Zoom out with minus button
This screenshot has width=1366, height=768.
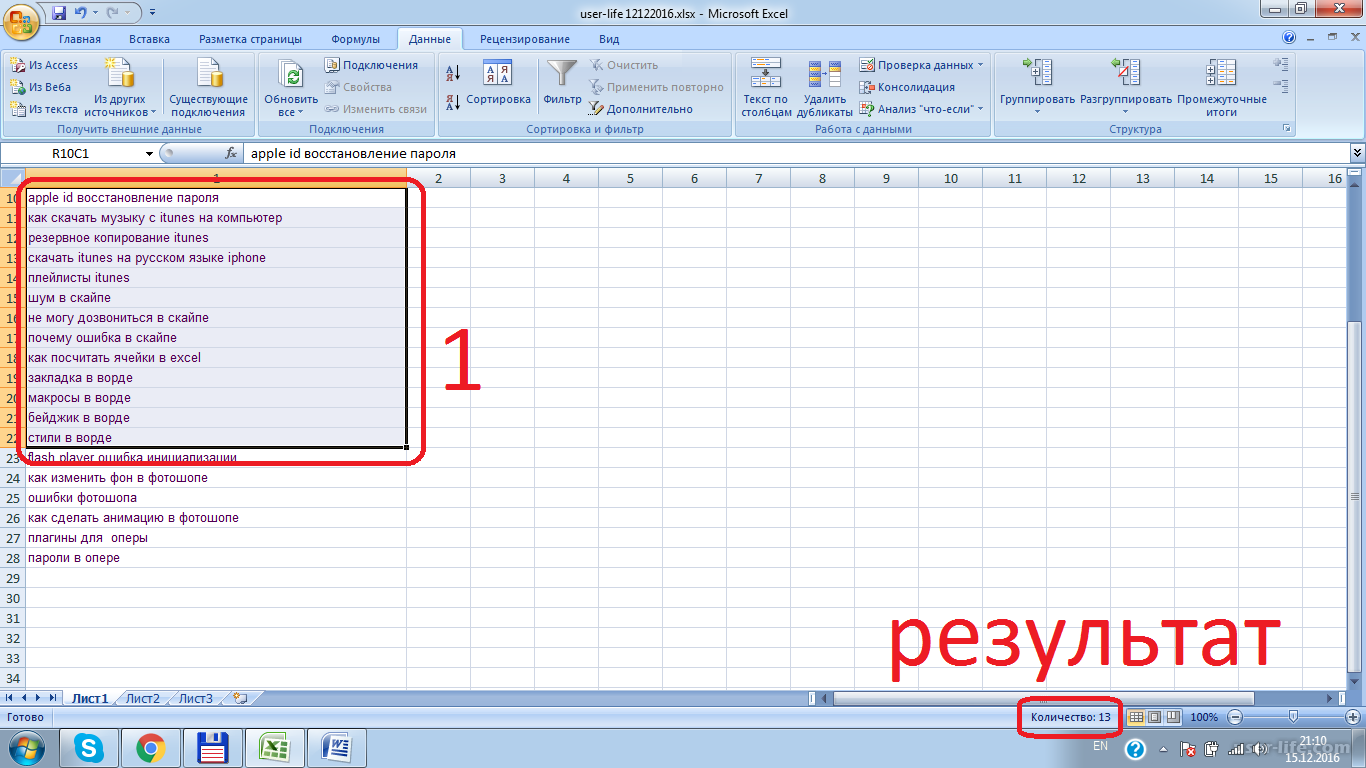[x=1235, y=717]
